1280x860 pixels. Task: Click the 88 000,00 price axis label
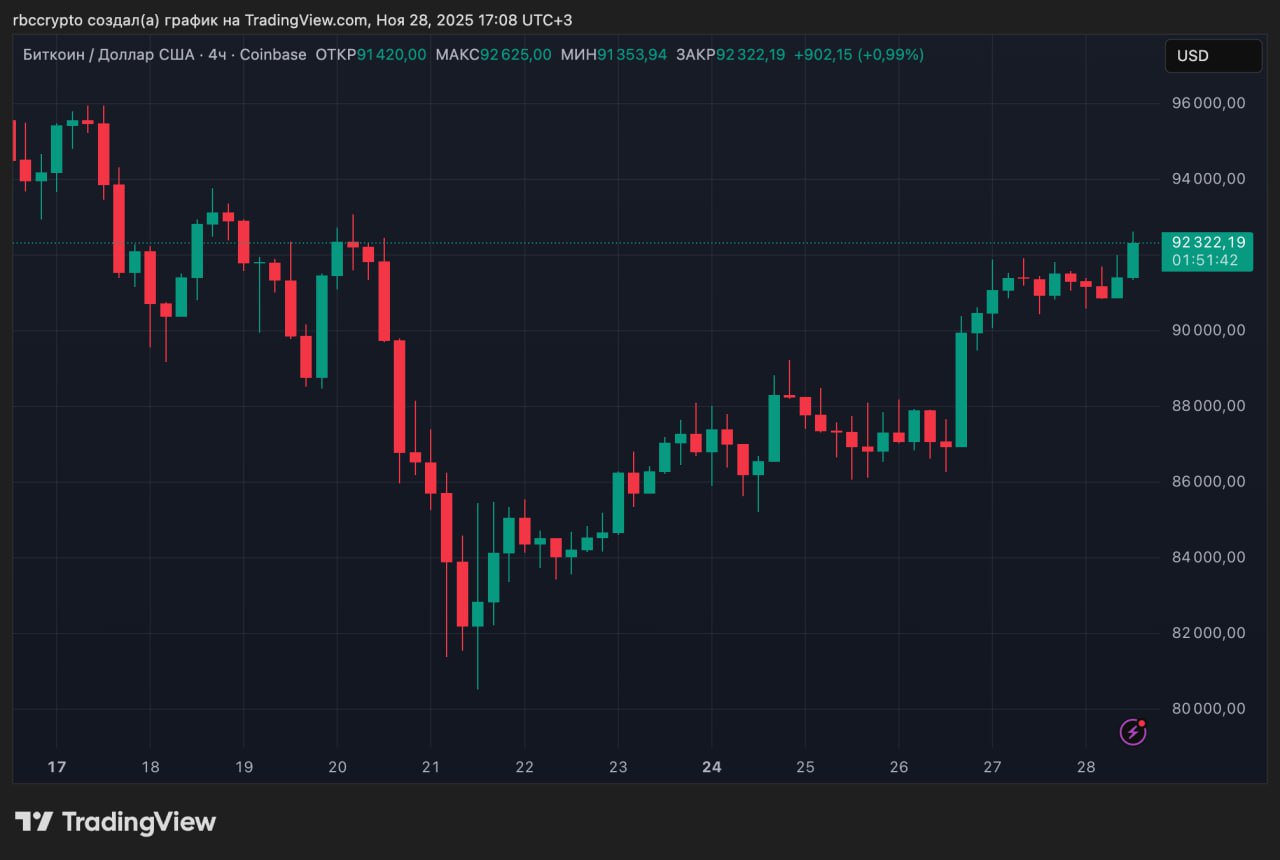1208,406
